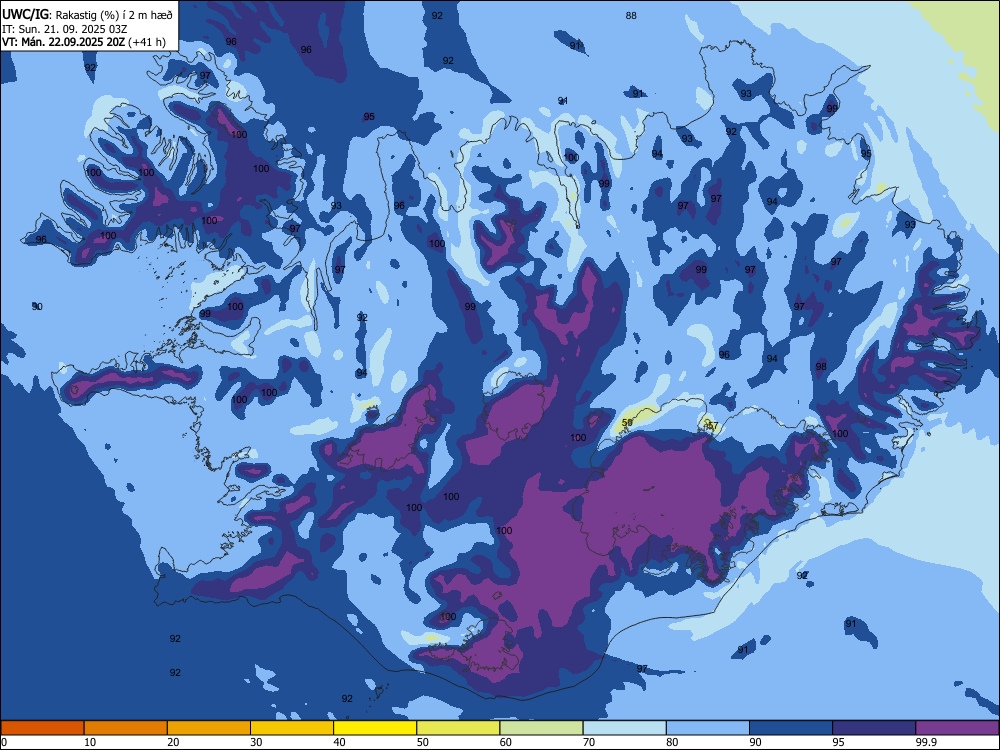Select the yellow-green 50–60 legend swatch
1000x750 pixels.
(458, 728)
